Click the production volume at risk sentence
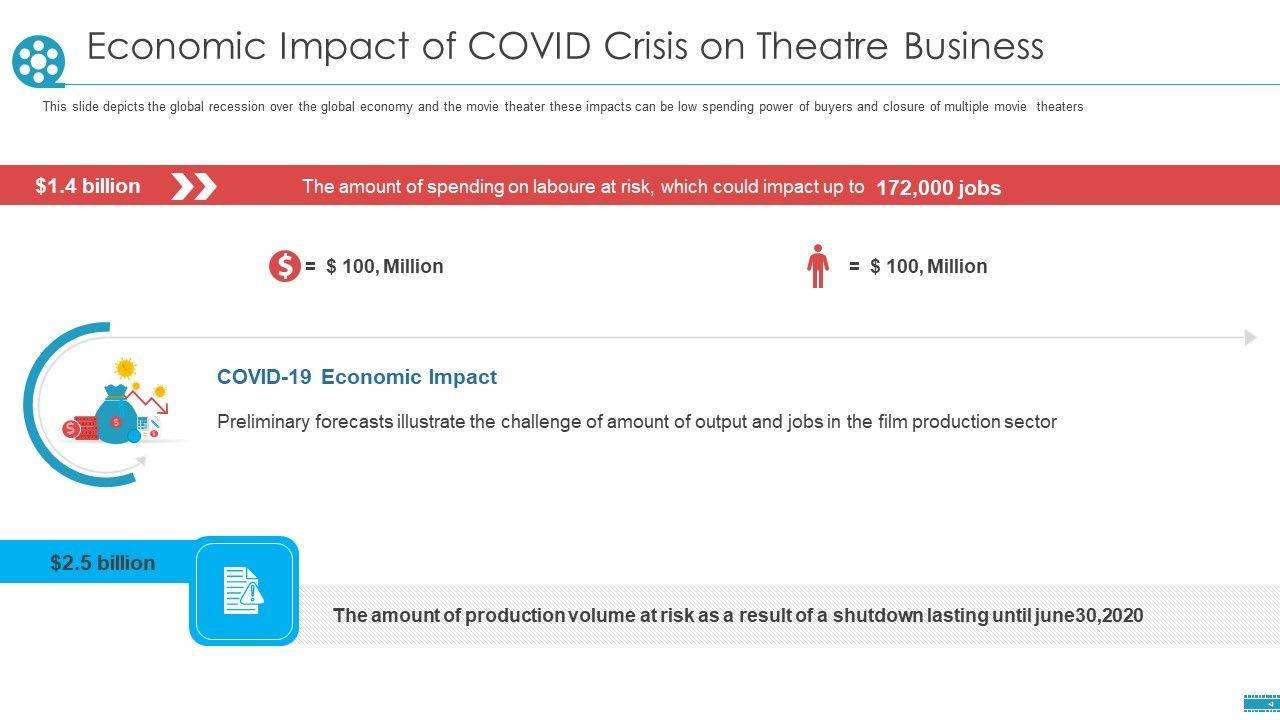 pos(737,615)
